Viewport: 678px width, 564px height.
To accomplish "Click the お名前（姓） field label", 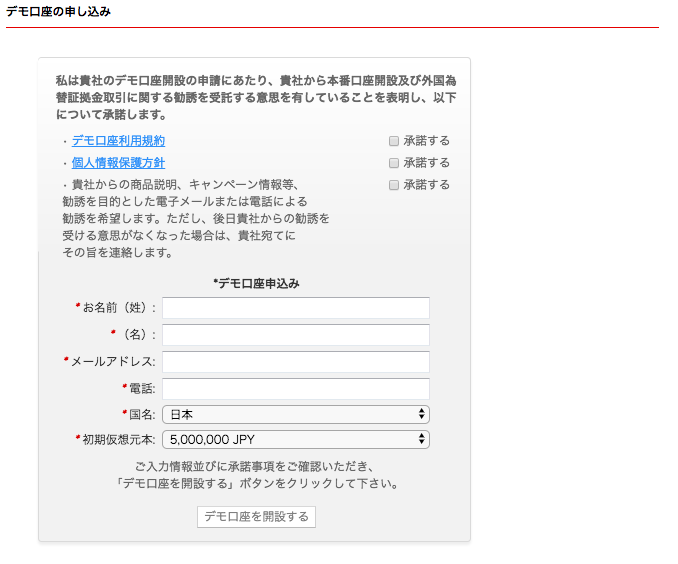I will pyautogui.click(x=118, y=308).
